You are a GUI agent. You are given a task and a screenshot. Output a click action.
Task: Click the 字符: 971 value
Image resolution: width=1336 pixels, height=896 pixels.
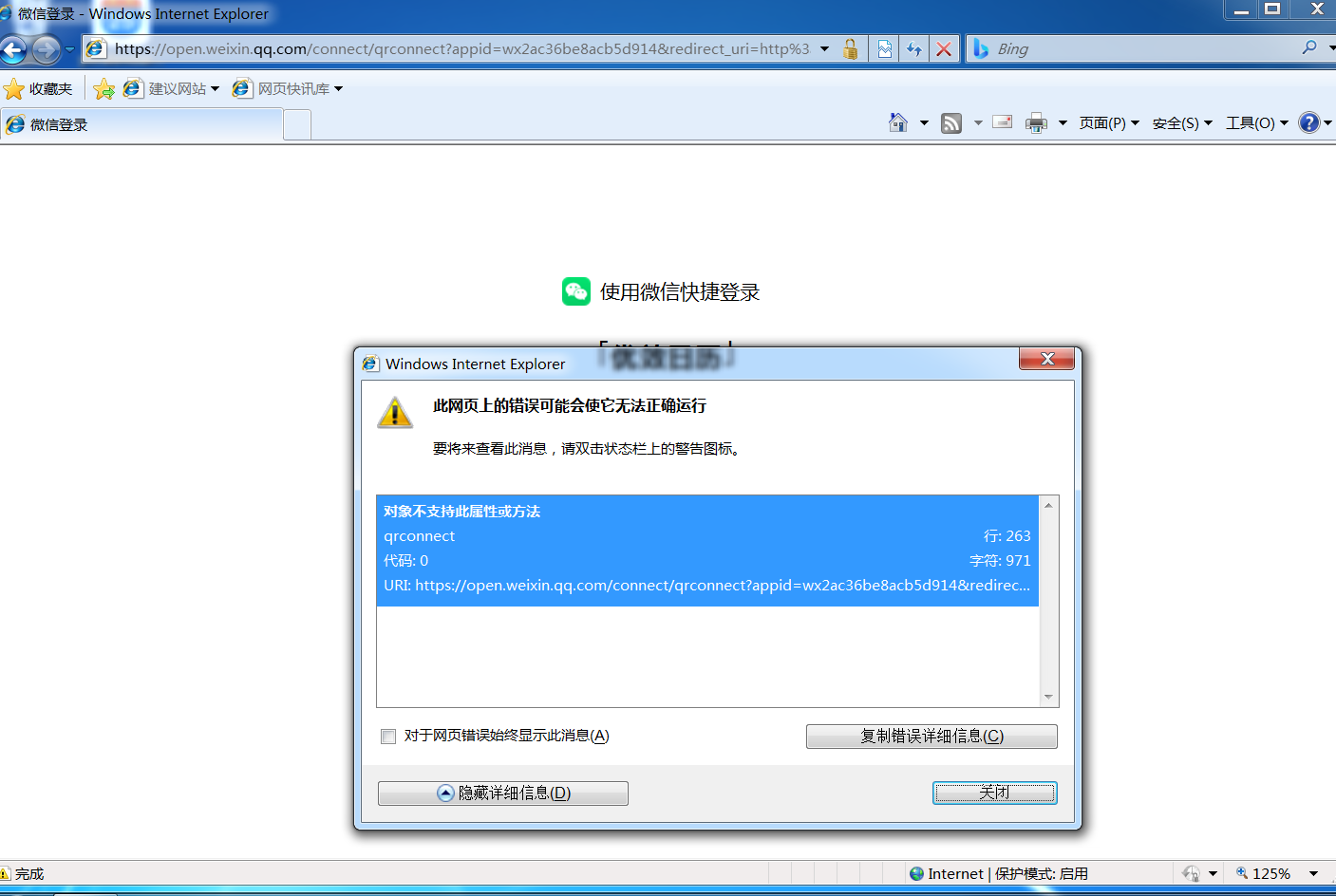(x=1000, y=560)
